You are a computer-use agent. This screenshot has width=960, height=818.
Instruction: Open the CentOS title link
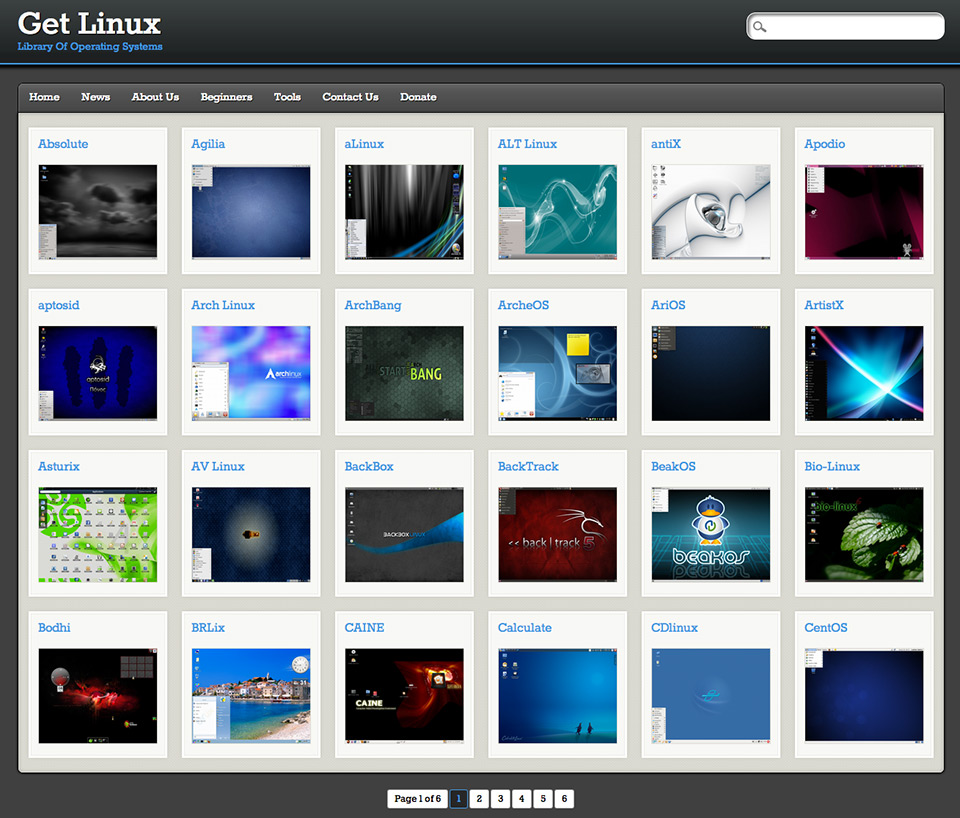point(826,628)
